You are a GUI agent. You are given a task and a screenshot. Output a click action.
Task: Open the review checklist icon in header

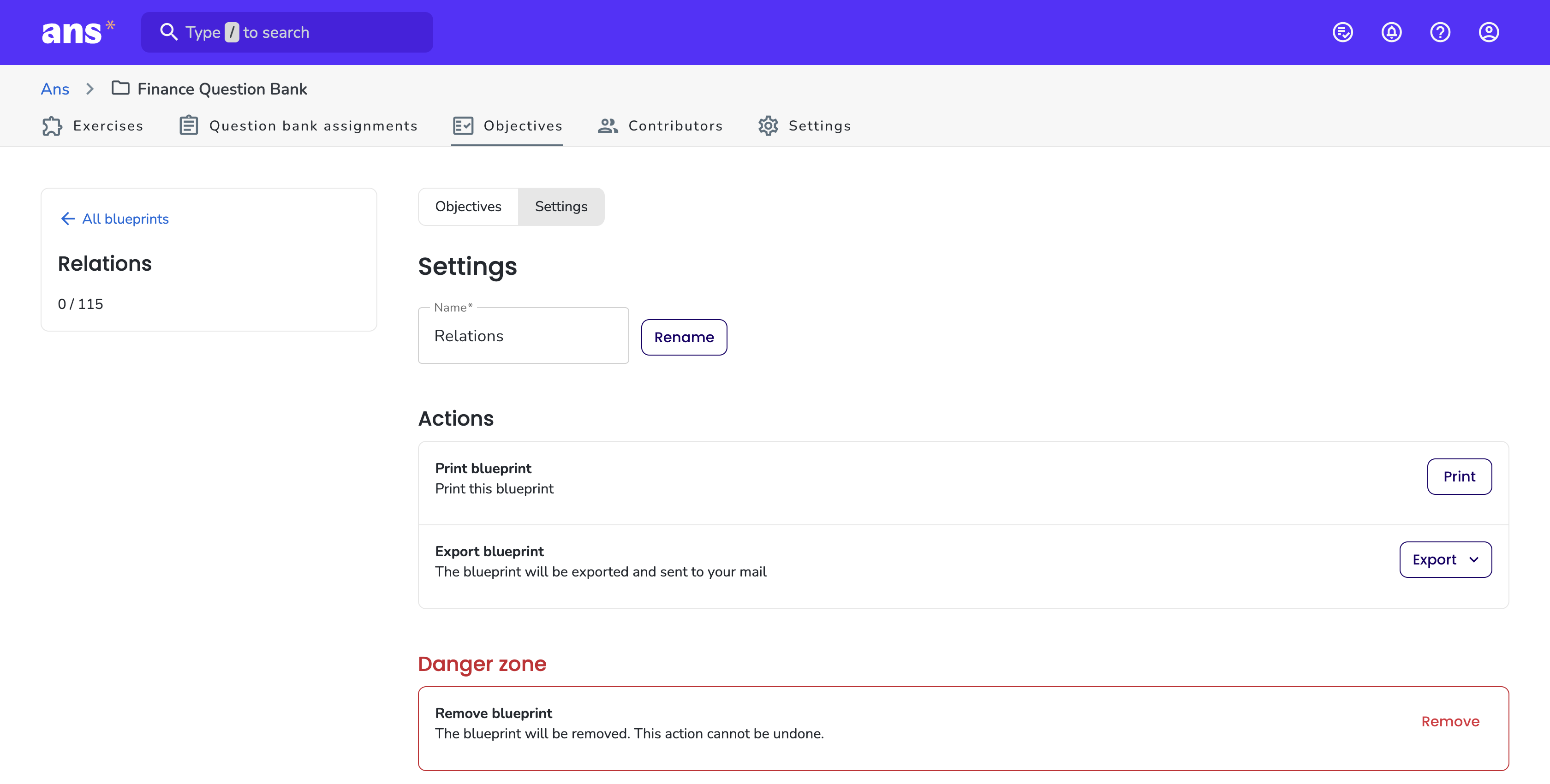pos(1342,32)
